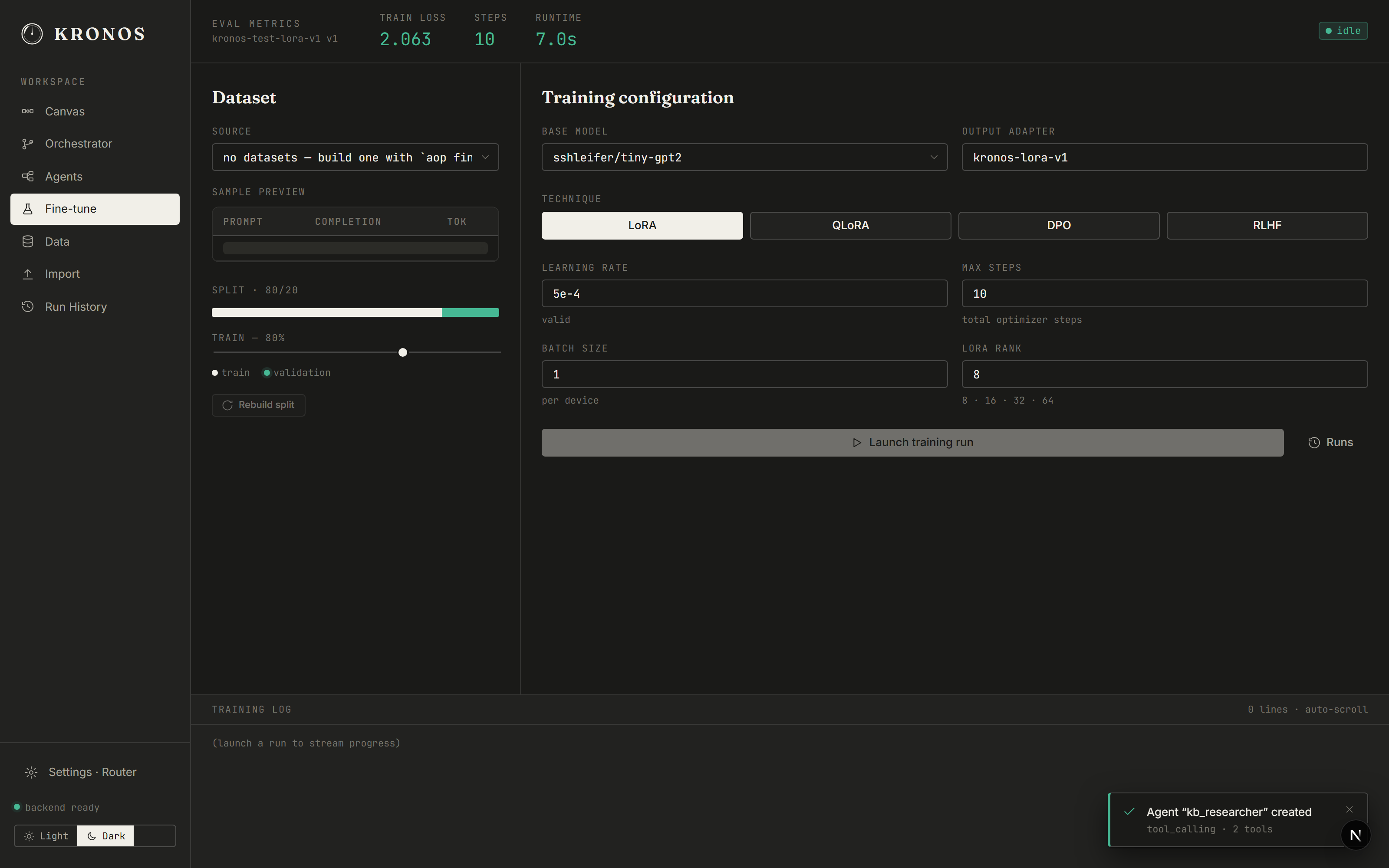Click Launch training run

pos(912,443)
